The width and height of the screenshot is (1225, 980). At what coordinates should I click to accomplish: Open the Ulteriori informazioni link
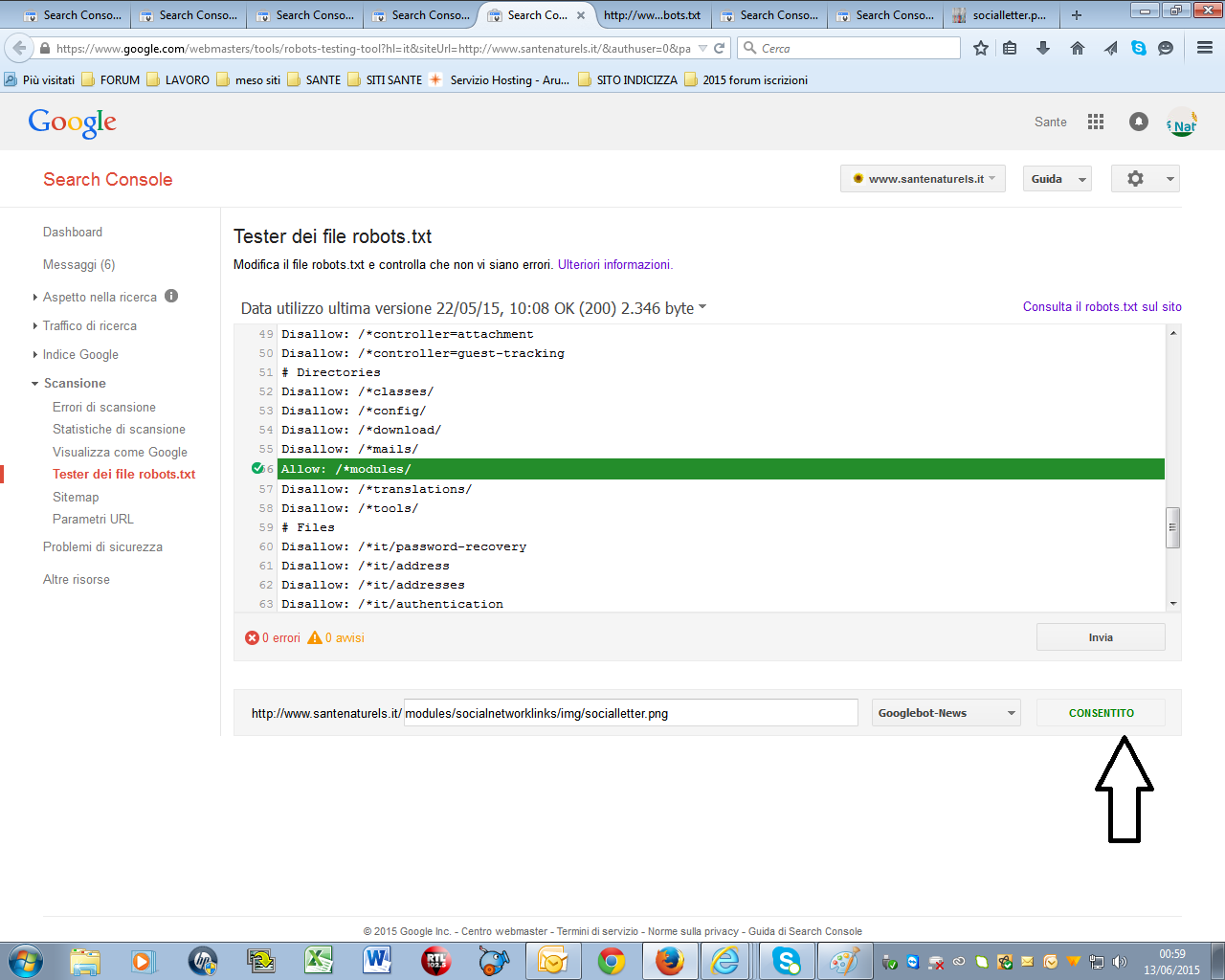614,264
